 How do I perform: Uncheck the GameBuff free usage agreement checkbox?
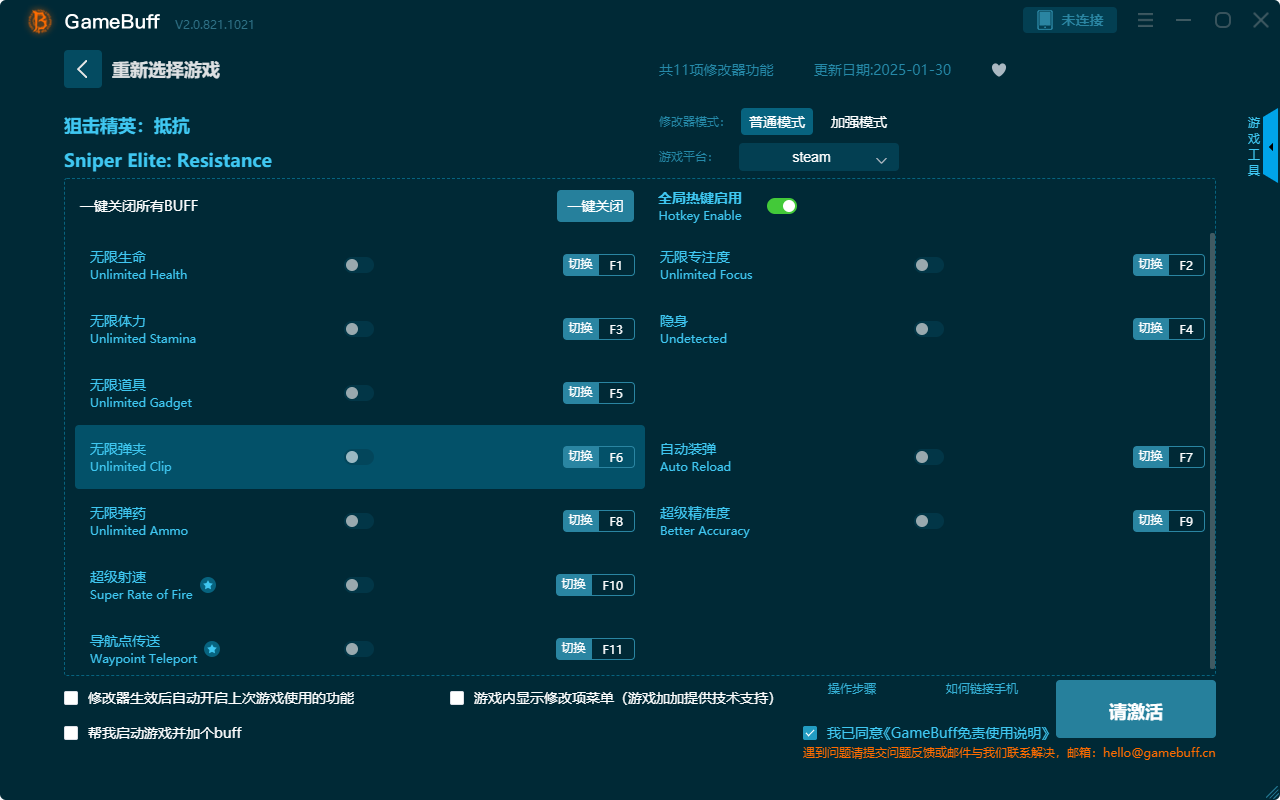tap(810, 732)
